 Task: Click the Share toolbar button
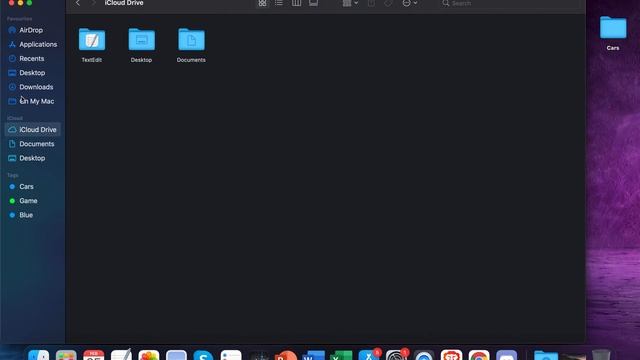pyautogui.click(x=371, y=3)
